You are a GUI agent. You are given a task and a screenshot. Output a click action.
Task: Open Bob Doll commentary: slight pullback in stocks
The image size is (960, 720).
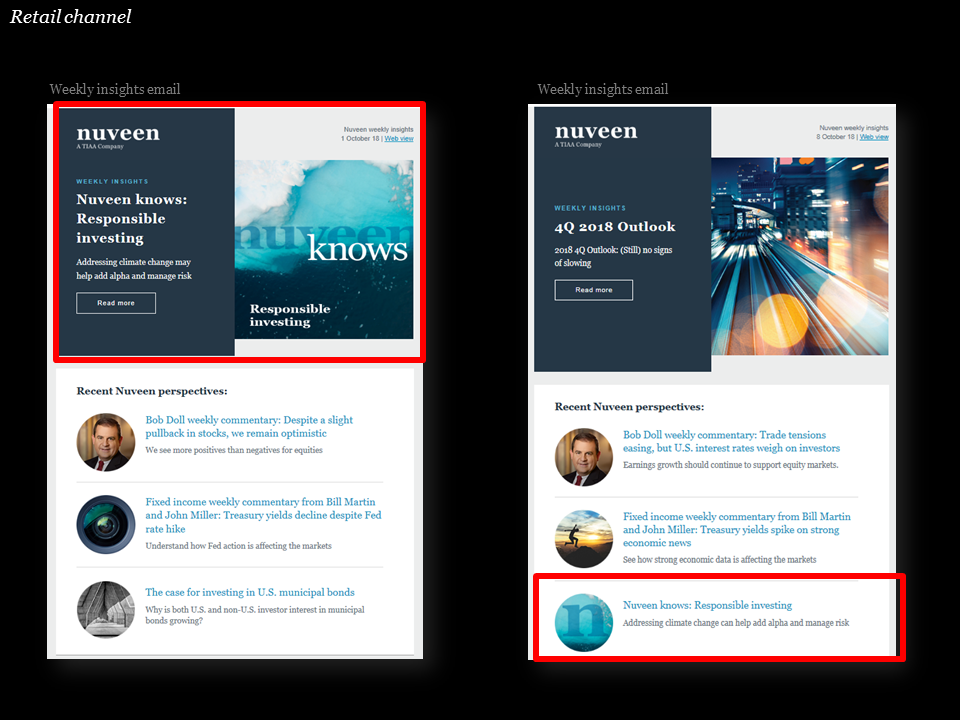[249, 427]
